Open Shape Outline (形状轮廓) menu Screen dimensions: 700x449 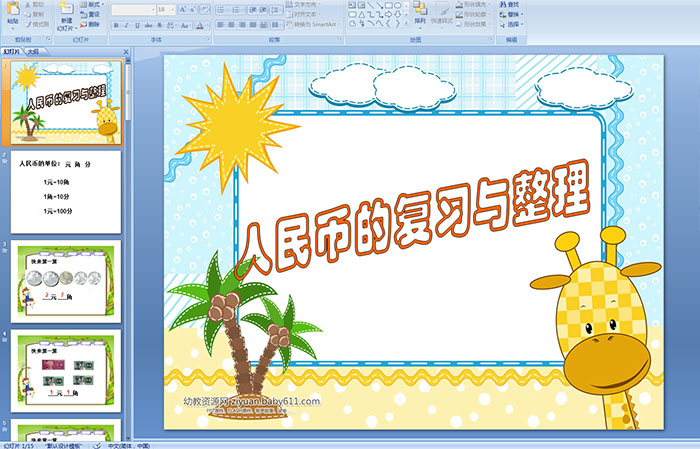point(474,14)
